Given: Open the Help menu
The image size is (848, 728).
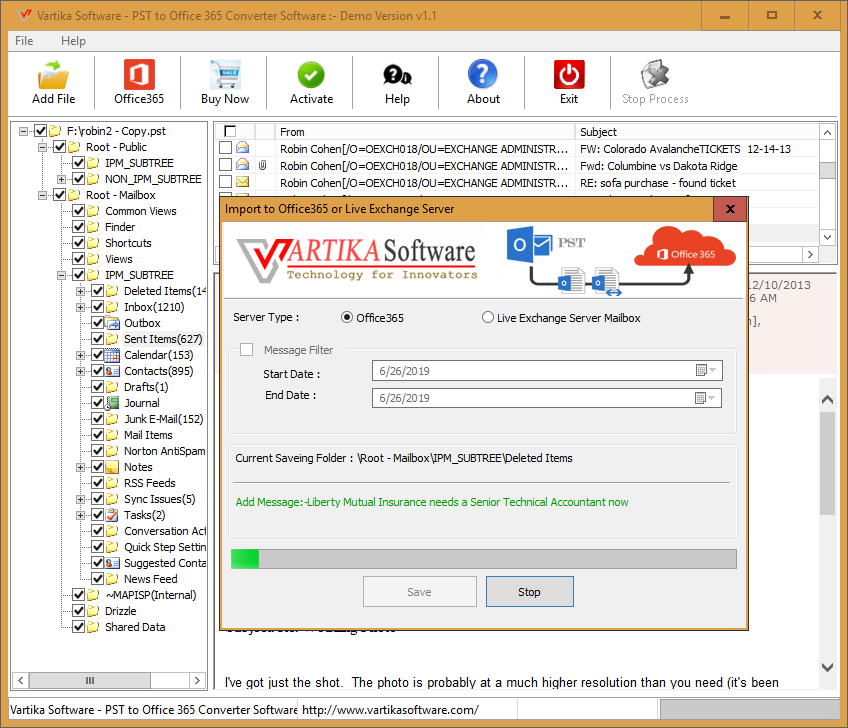Looking at the screenshot, I should pos(73,41).
